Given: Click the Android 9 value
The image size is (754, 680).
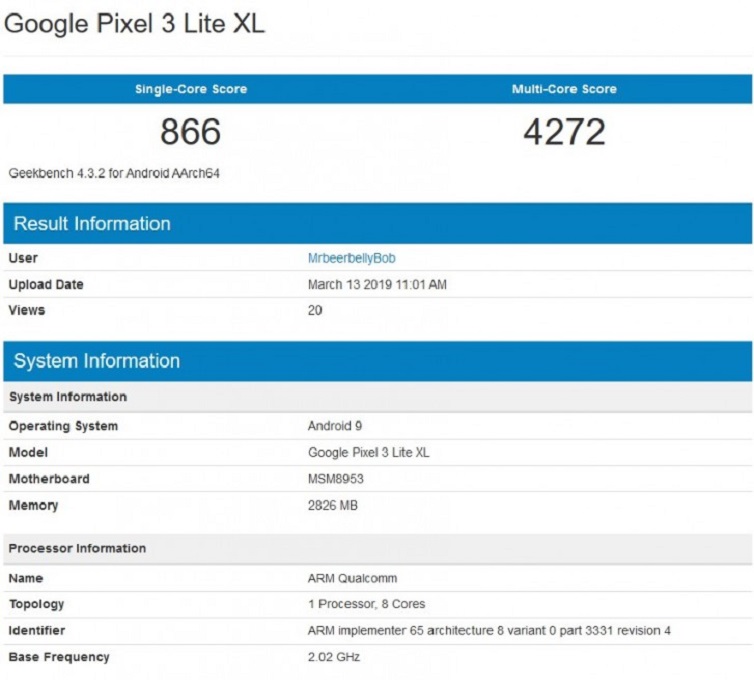Looking at the screenshot, I should point(335,426).
